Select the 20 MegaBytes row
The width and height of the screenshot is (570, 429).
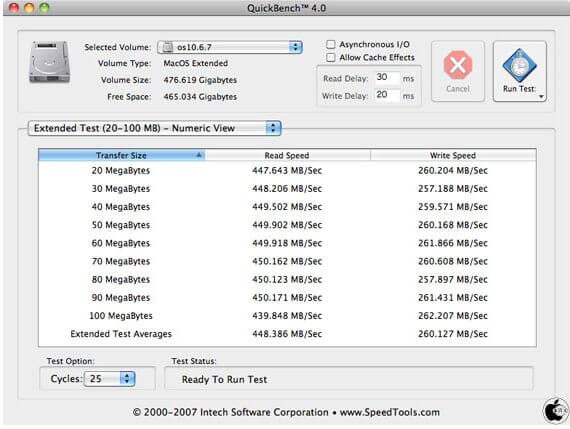pos(287,171)
